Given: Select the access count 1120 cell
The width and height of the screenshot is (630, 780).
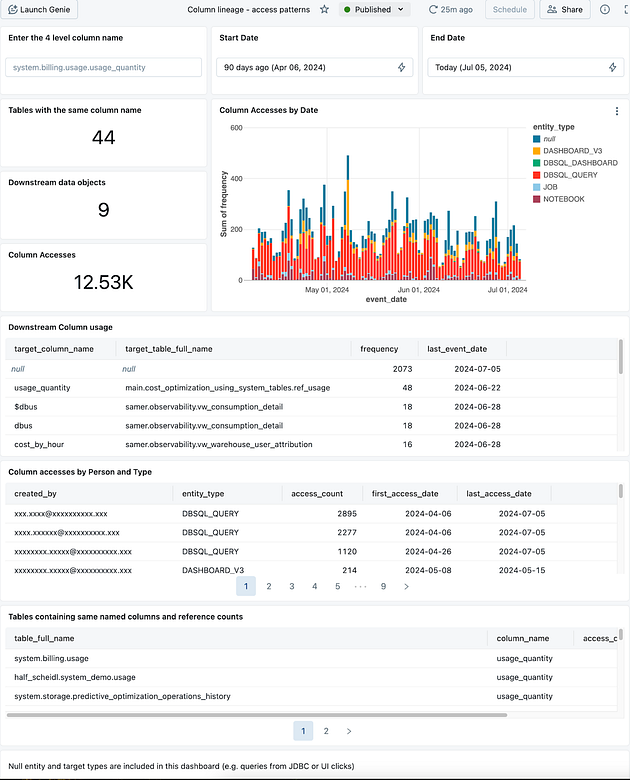Looking at the screenshot, I should (347, 551).
